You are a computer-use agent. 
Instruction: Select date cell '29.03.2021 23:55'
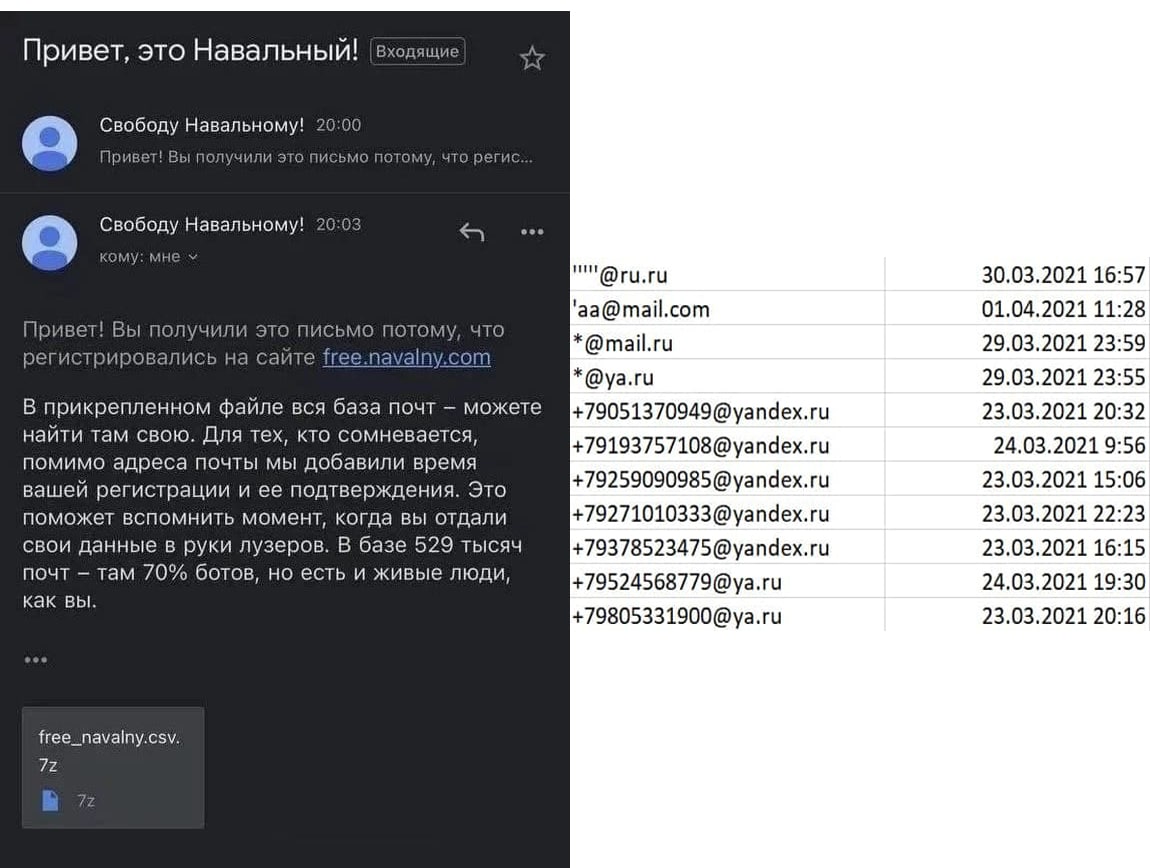(x=1017, y=376)
